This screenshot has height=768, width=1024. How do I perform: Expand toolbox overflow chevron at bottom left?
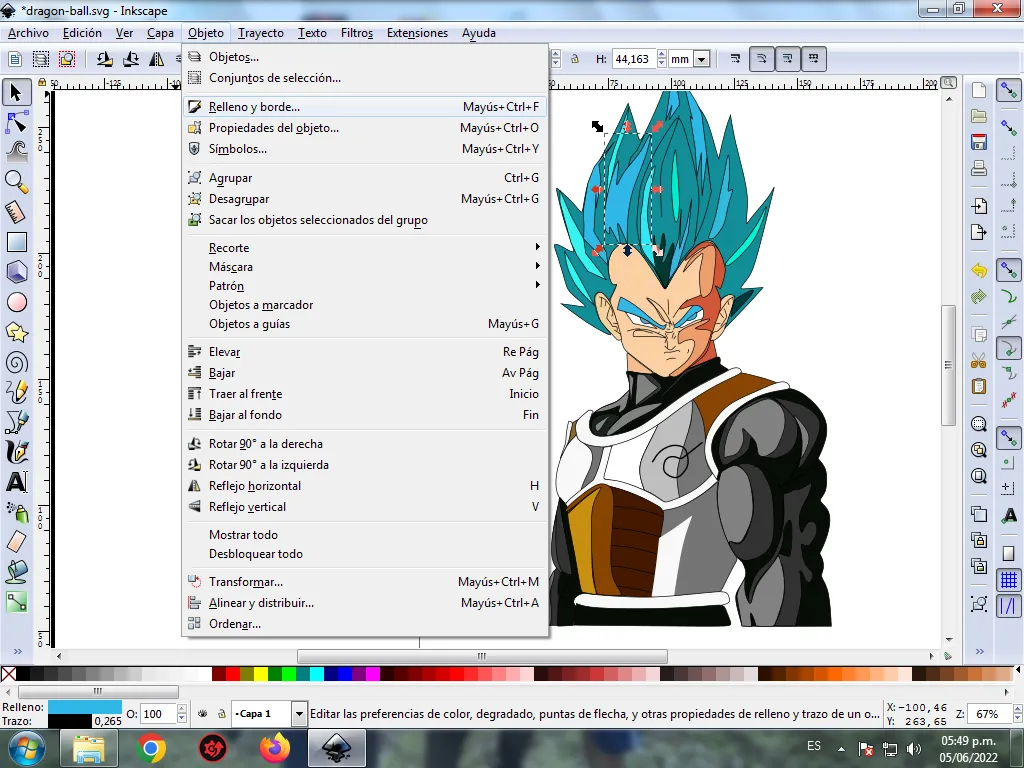[17, 651]
